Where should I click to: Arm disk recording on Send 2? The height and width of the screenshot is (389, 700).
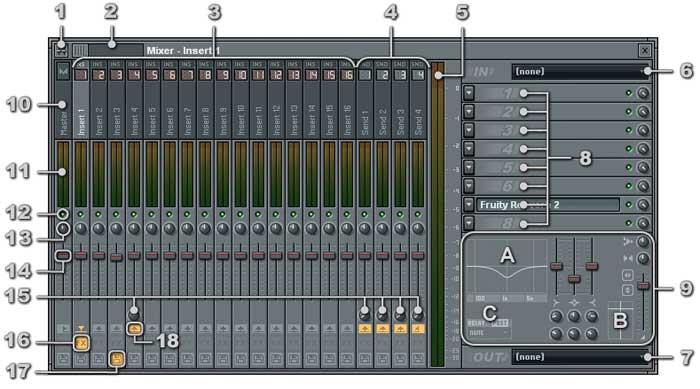(382, 358)
